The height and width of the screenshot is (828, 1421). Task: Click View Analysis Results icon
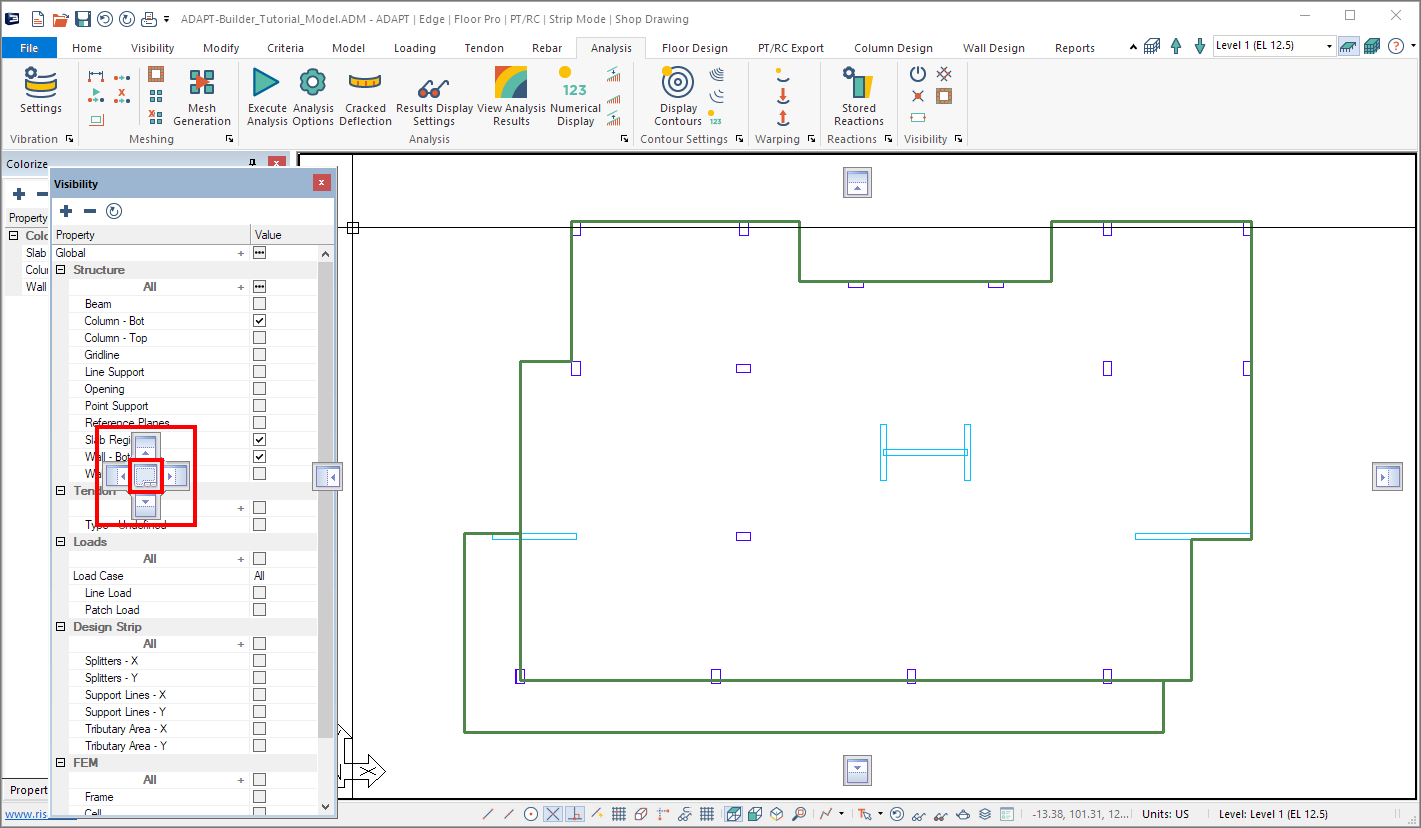point(511,83)
